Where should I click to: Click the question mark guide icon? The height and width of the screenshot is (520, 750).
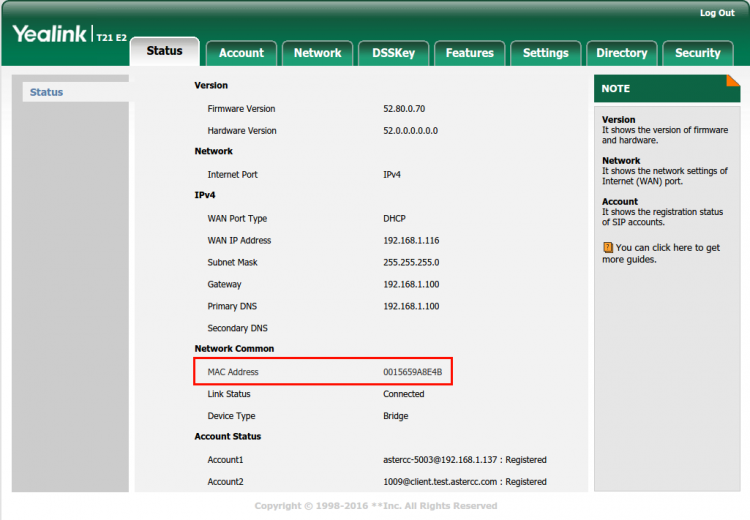[x=607, y=248]
